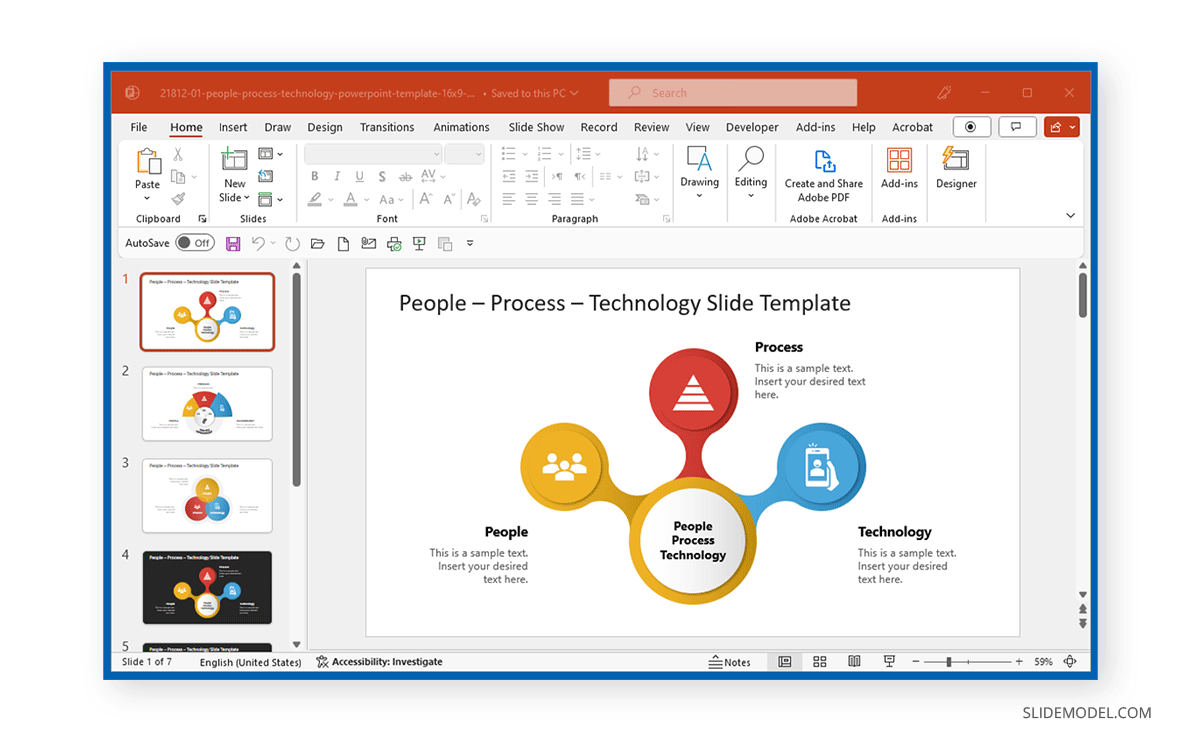The image size is (1200, 743).
Task: Click the Notes button in status bar
Action: click(731, 661)
